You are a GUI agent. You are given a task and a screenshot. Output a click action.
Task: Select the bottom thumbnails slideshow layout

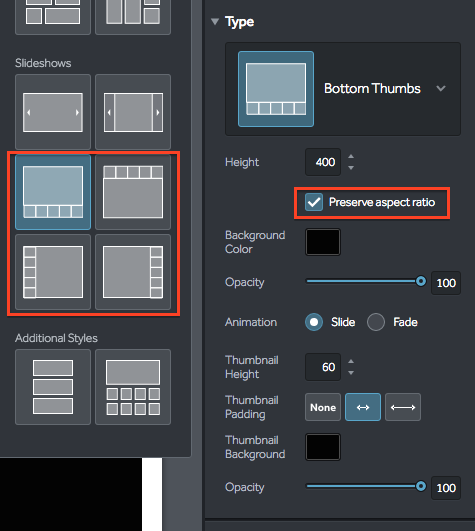click(53, 192)
